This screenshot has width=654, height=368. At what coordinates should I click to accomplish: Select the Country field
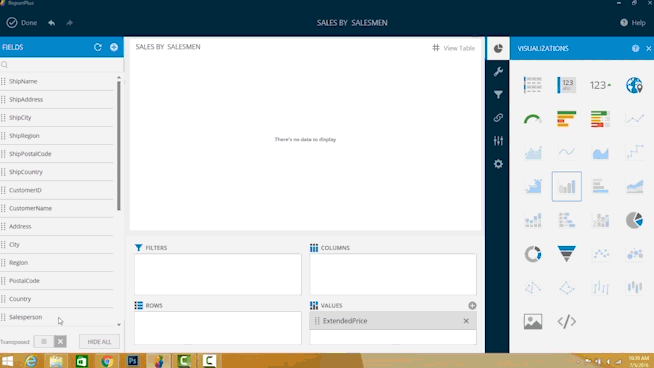point(57,299)
